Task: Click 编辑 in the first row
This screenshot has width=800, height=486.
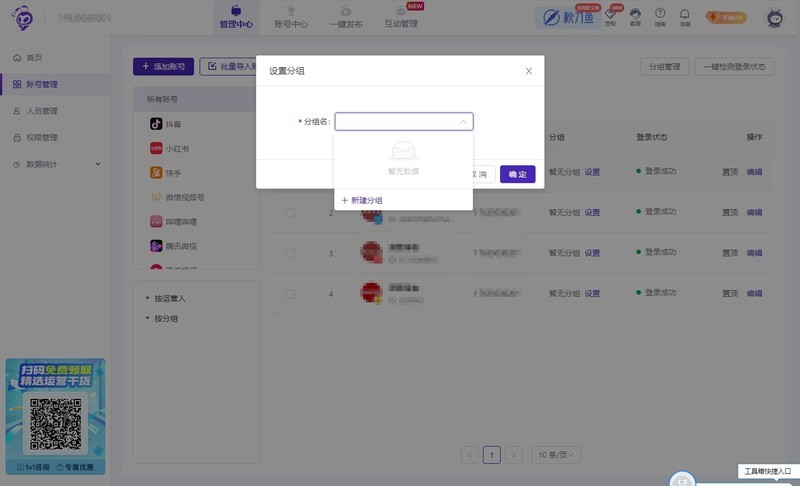Action: 755,172
